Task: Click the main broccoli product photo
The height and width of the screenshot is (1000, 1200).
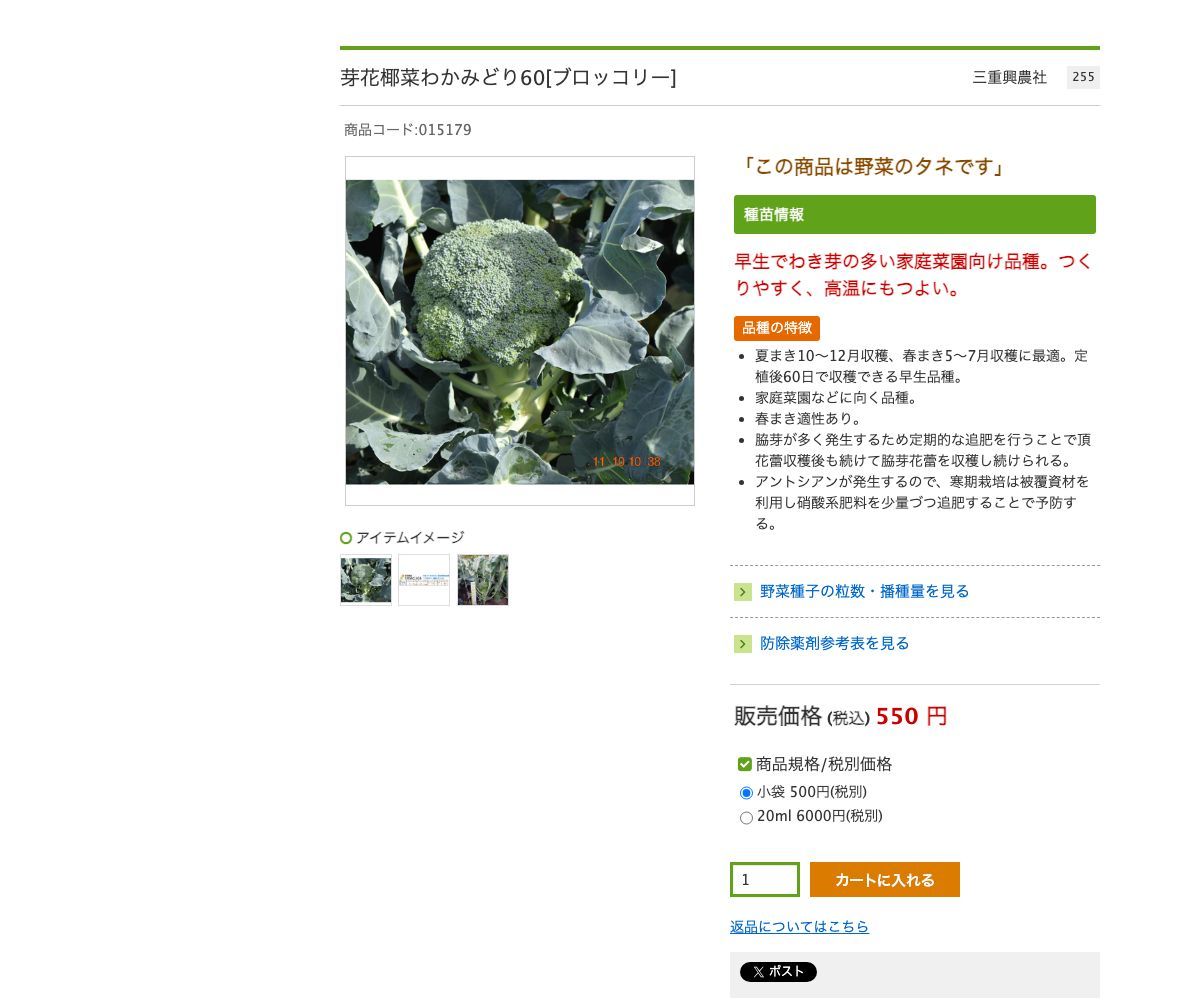Action: [520, 332]
